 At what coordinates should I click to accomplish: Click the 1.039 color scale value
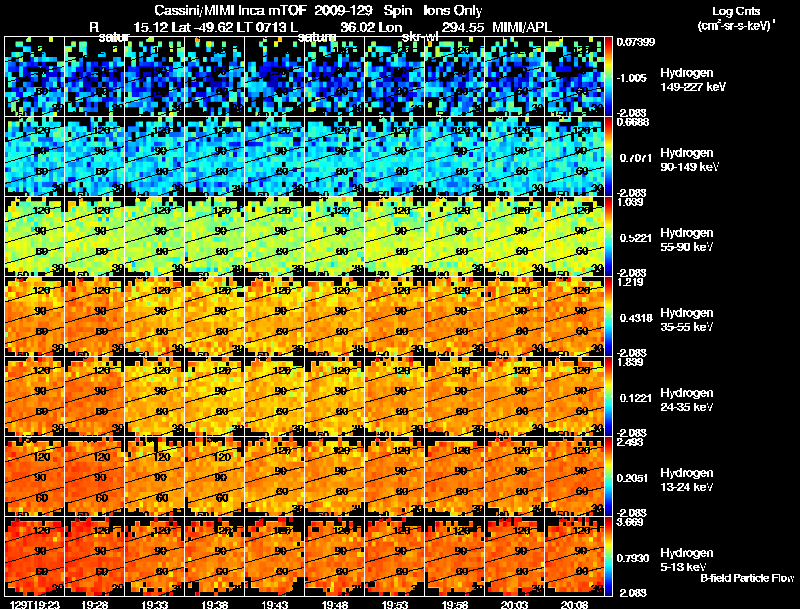coord(630,202)
